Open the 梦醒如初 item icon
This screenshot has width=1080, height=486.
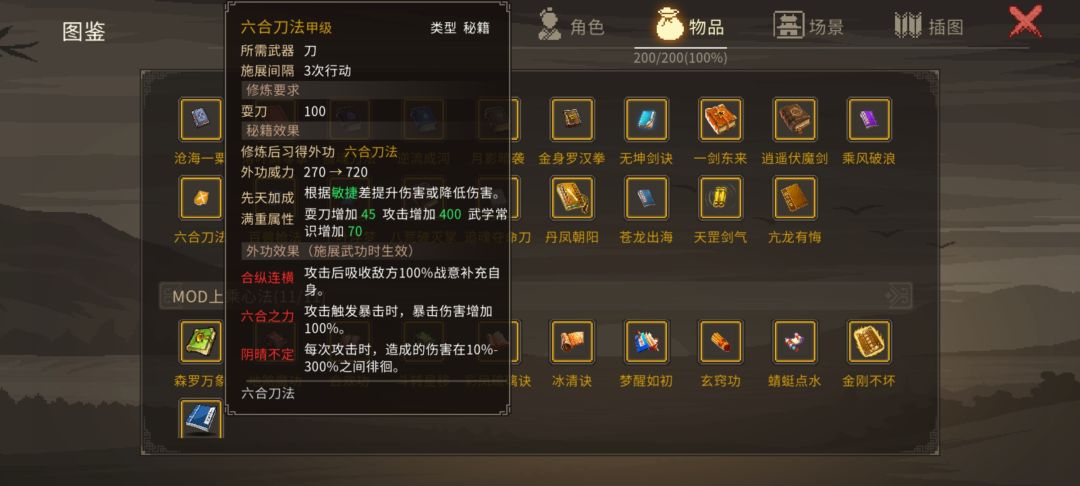click(646, 341)
